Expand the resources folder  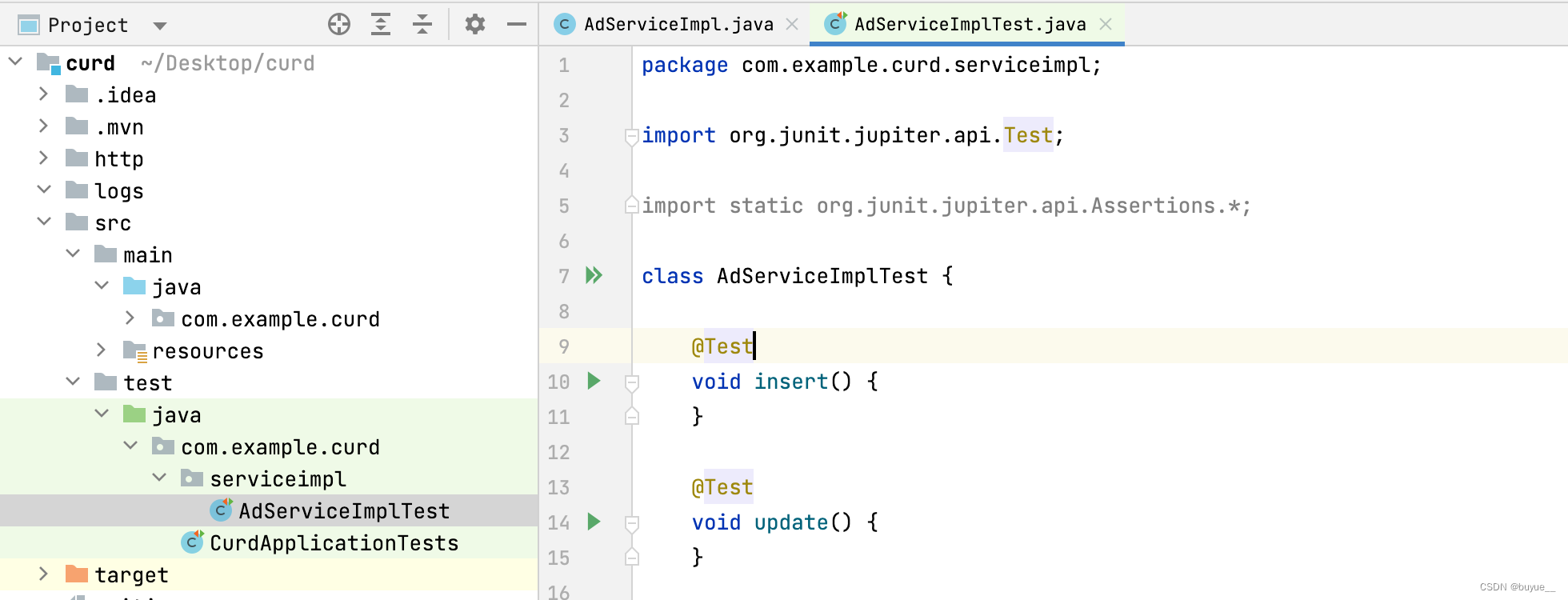[x=102, y=350]
